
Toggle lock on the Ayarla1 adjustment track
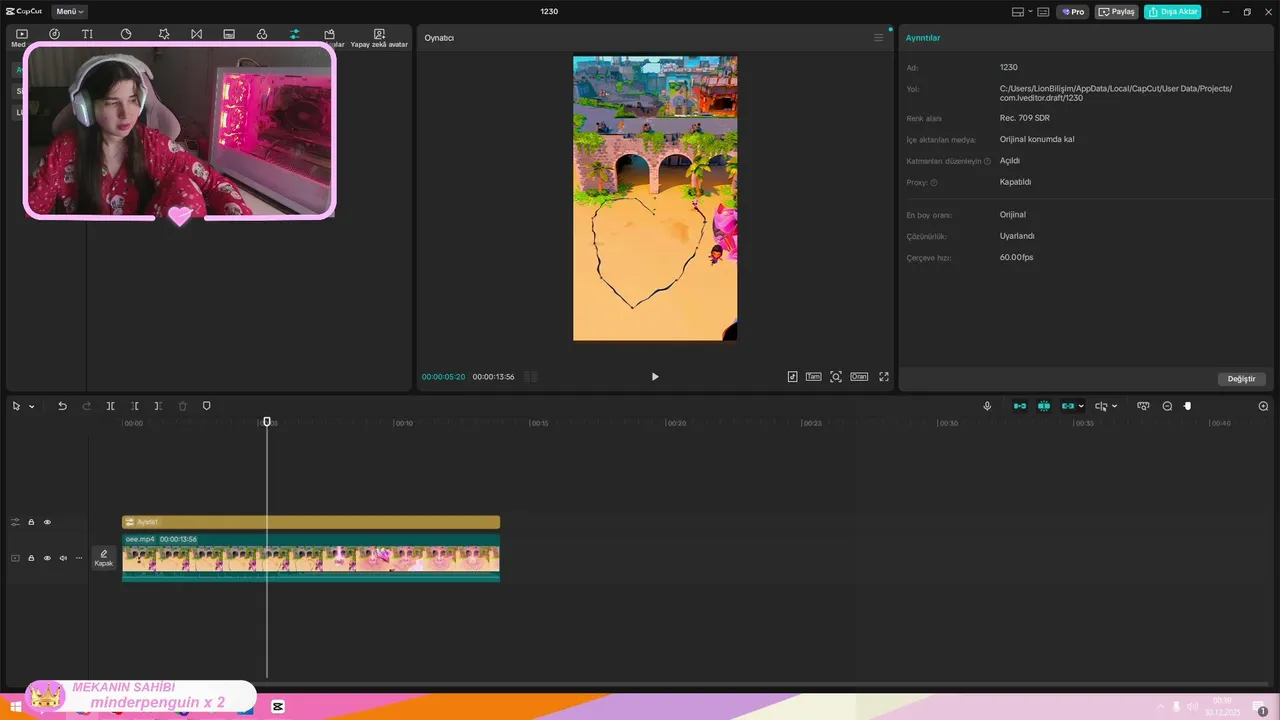[x=31, y=522]
